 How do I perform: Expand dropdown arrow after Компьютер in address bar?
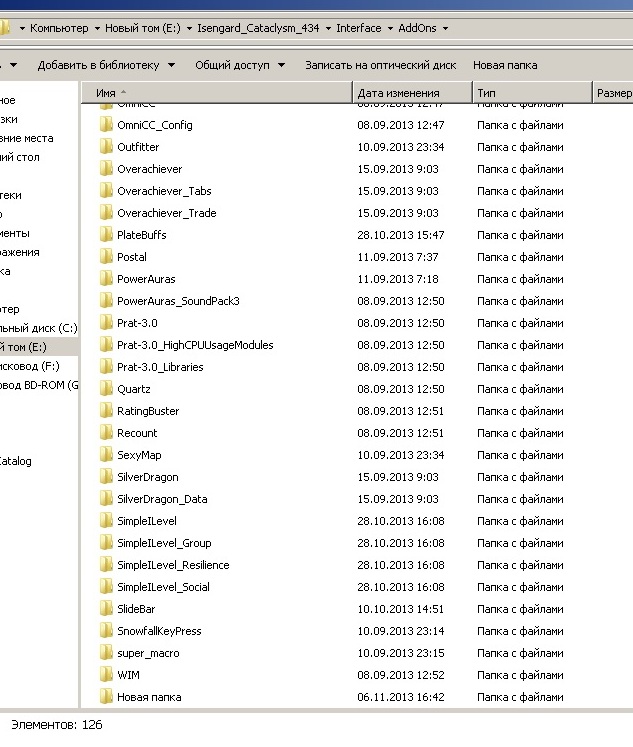(97, 29)
